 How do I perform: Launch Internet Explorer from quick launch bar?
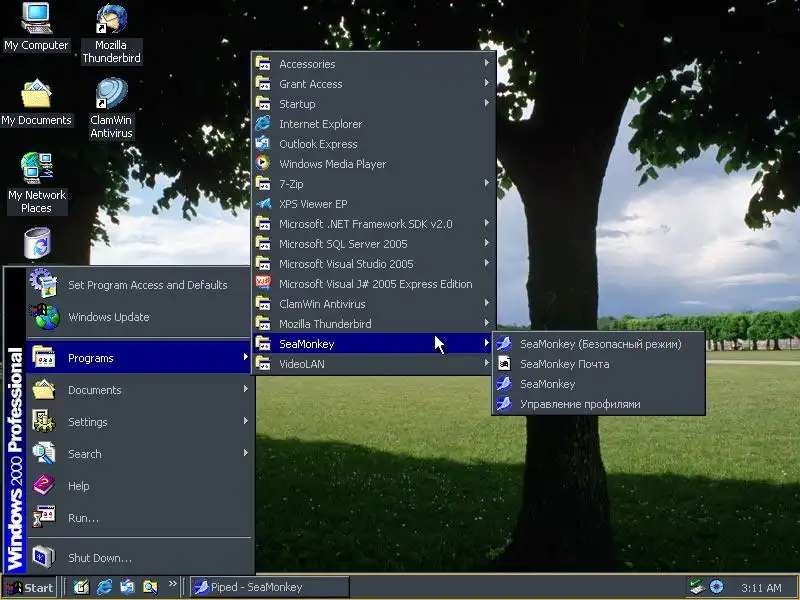[x=105, y=587]
